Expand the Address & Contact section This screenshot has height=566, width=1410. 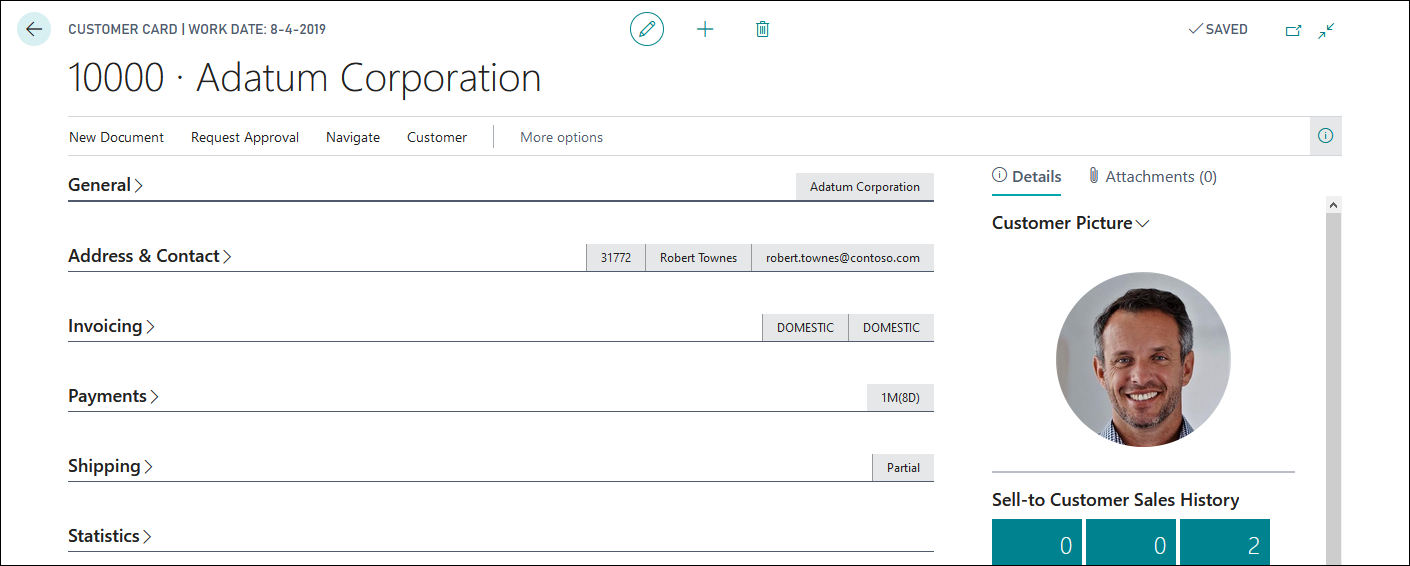pos(150,256)
